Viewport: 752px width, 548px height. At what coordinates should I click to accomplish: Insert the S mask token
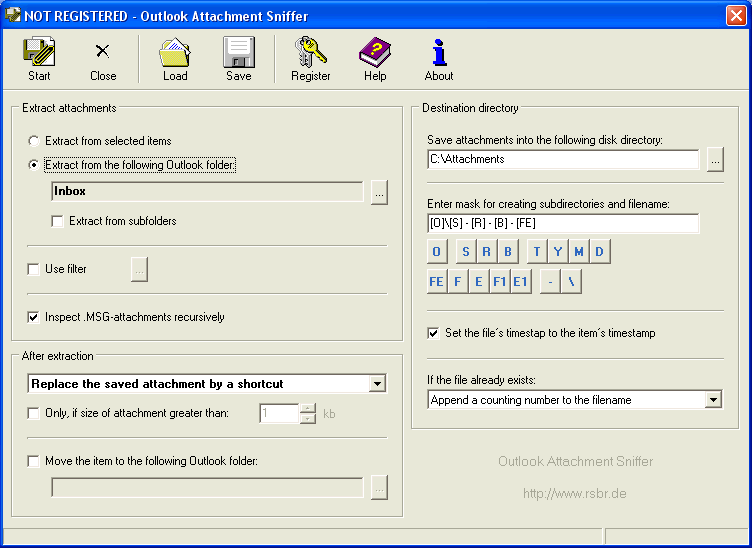click(x=466, y=252)
